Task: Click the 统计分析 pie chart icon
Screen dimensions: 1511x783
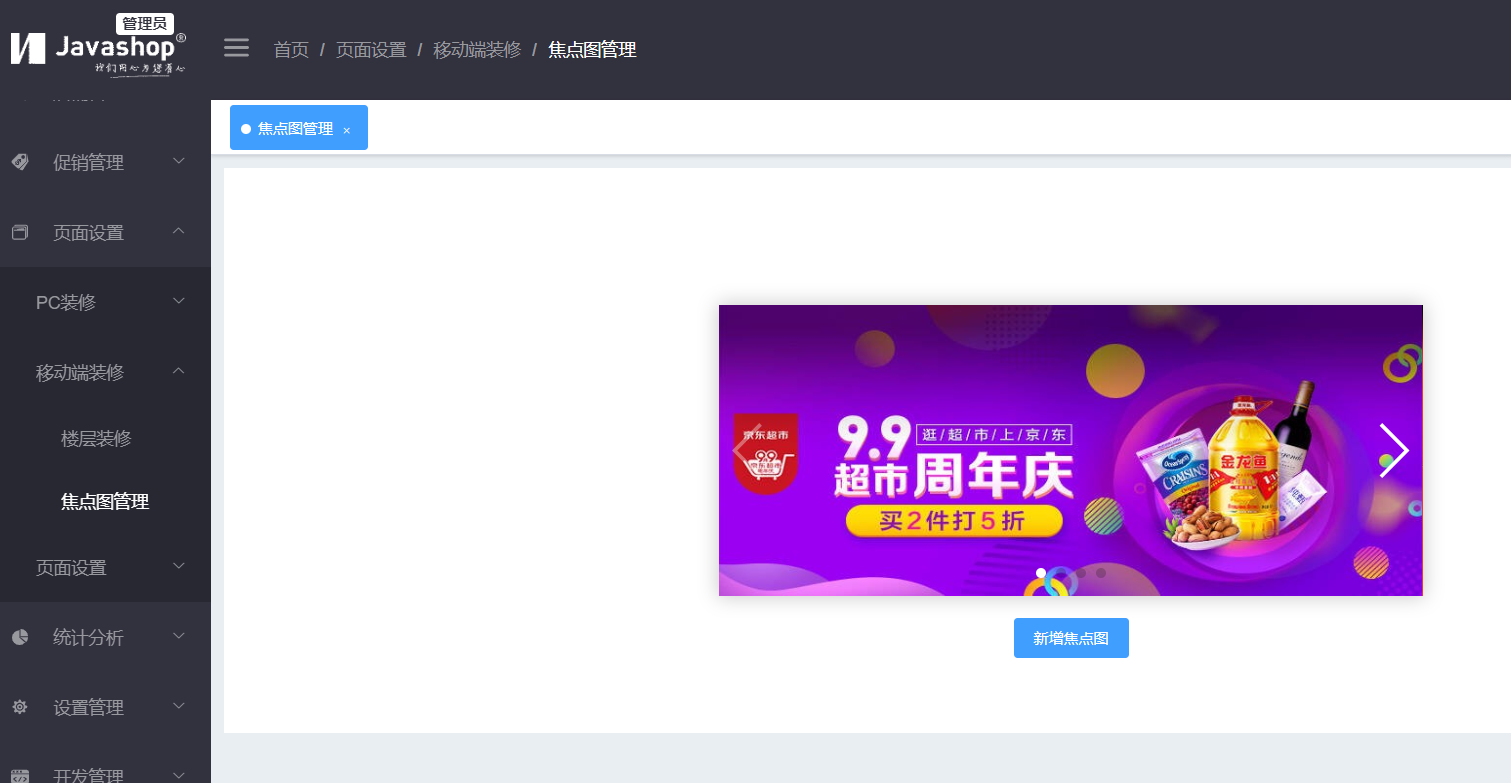Action: [x=20, y=637]
